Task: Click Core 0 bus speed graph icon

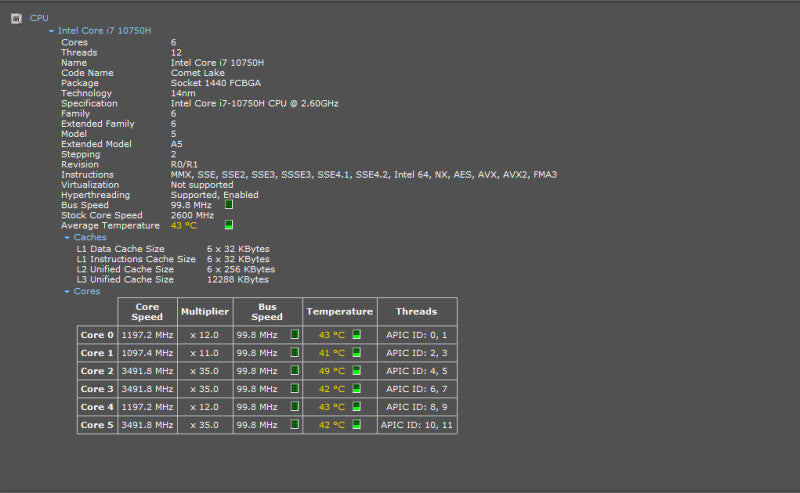Action: [294, 335]
